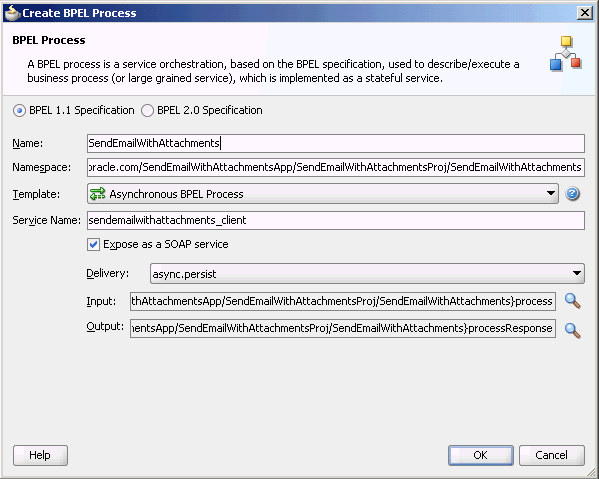Image resolution: width=599 pixels, height=479 pixels.
Task: Cancel the Create BPEL Process dialog
Action: (x=551, y=455)
